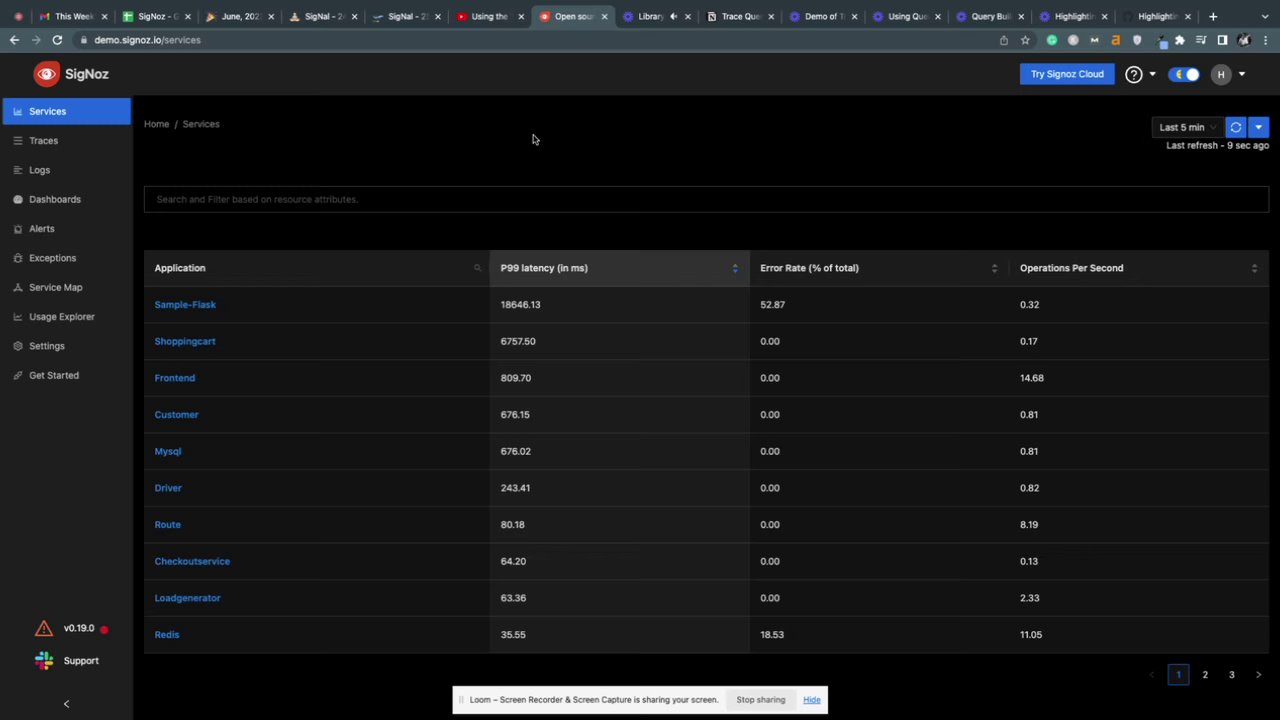
Task: Open the Last 5 min time dropdown
Action: (x=1187, y=127)
